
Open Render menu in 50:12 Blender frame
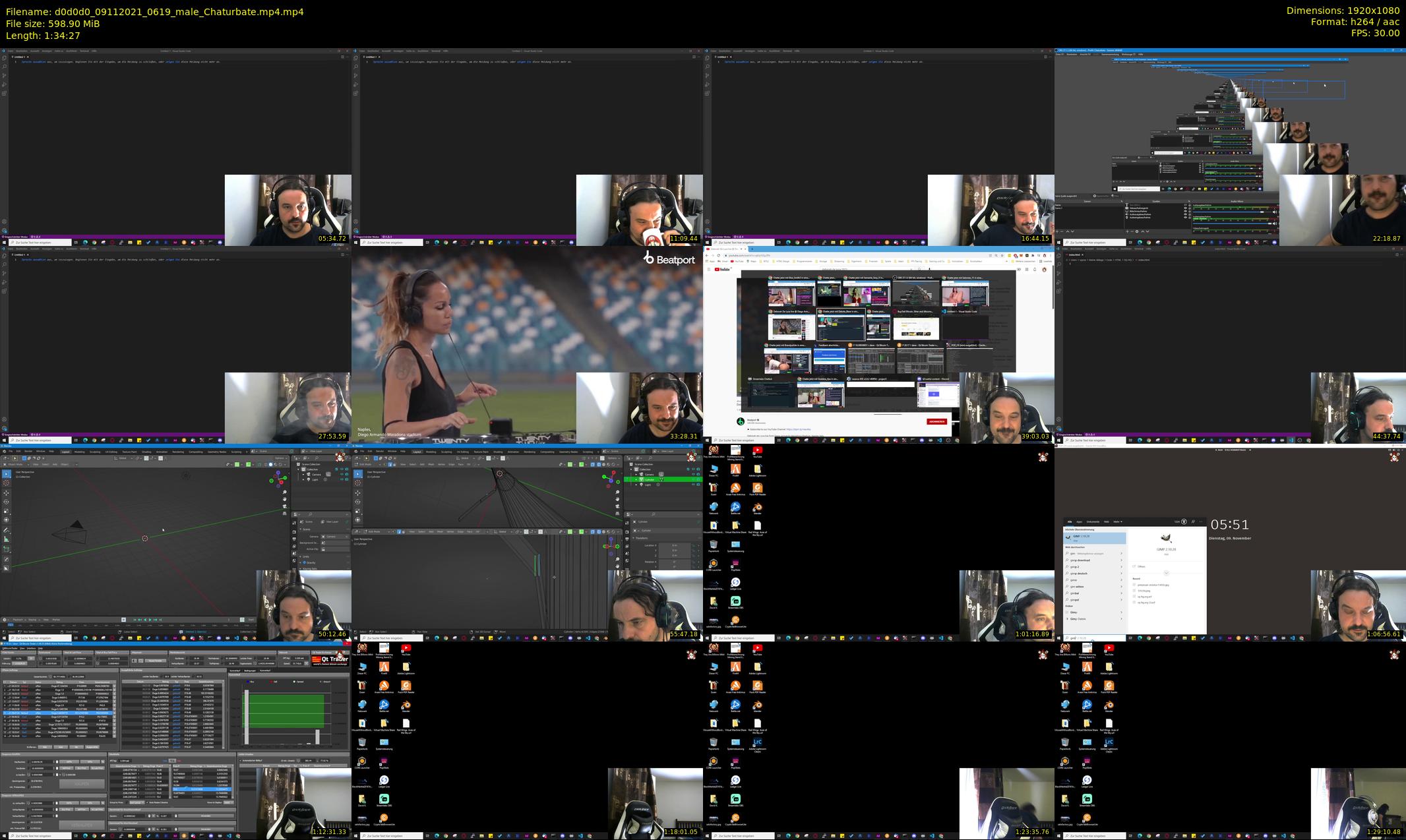[28, 451]
